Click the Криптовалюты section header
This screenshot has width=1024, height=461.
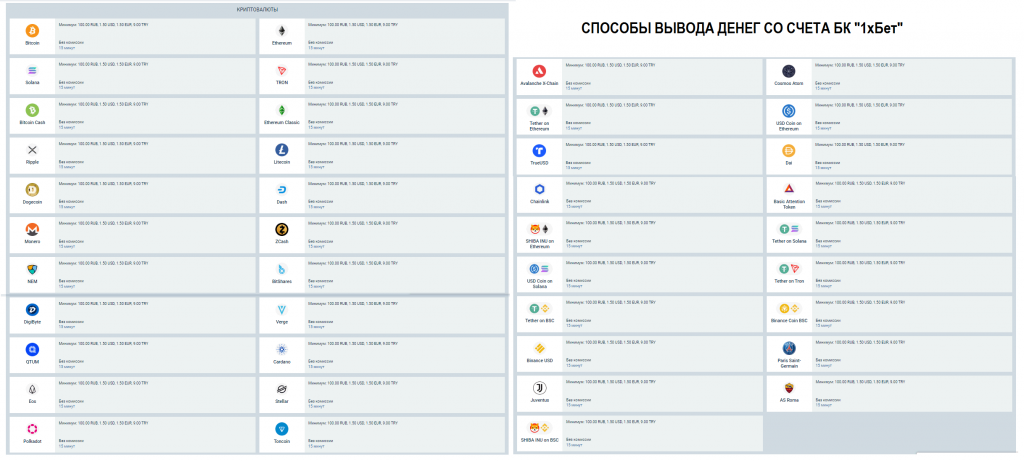point(255,9)
